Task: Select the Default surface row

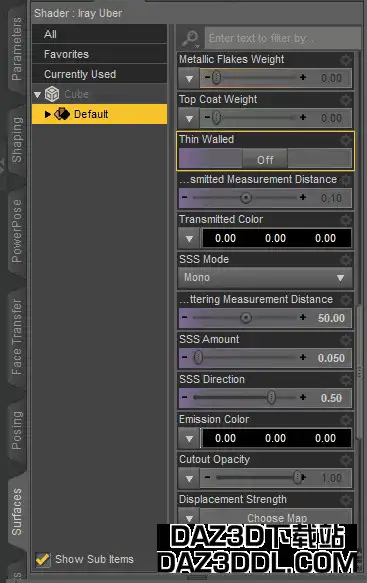Action: [100, 114]
